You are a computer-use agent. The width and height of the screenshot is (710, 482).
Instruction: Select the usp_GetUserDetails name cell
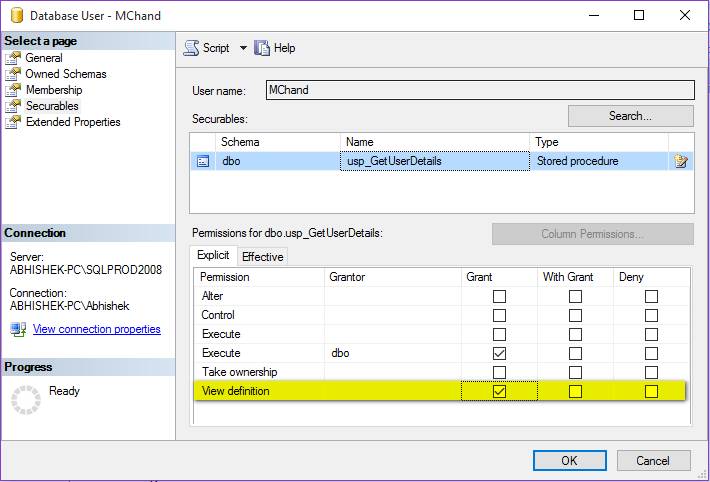[435, 161]
